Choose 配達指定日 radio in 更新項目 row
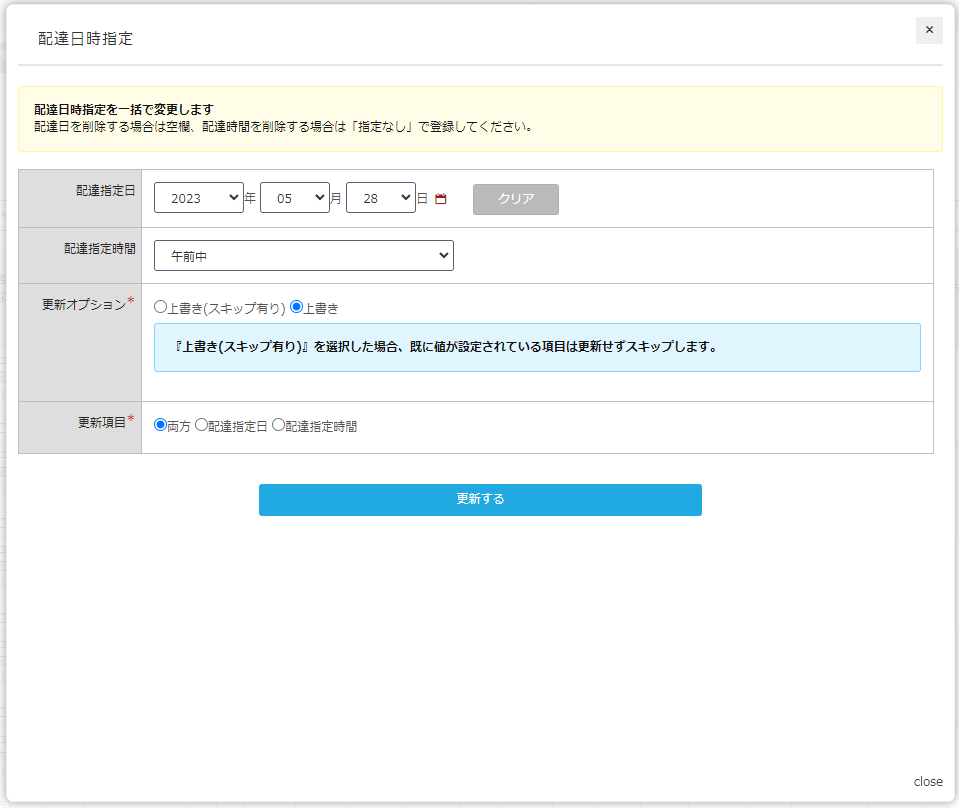959x808 pixels. [x=201, y=425]
